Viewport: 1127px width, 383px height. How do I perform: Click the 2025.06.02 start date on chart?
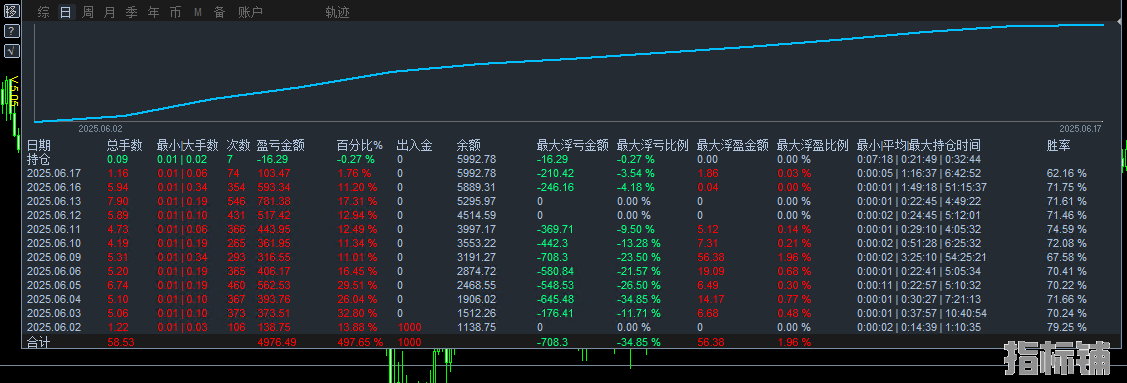pos(102,129)
